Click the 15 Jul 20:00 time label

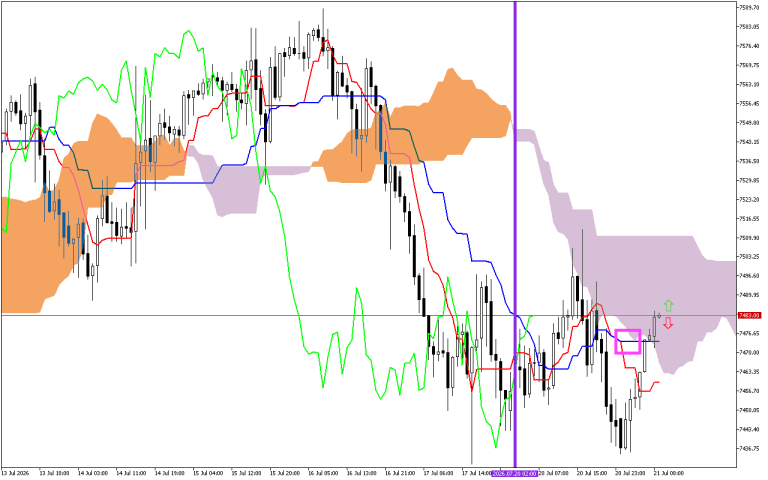tap(285, 474)
